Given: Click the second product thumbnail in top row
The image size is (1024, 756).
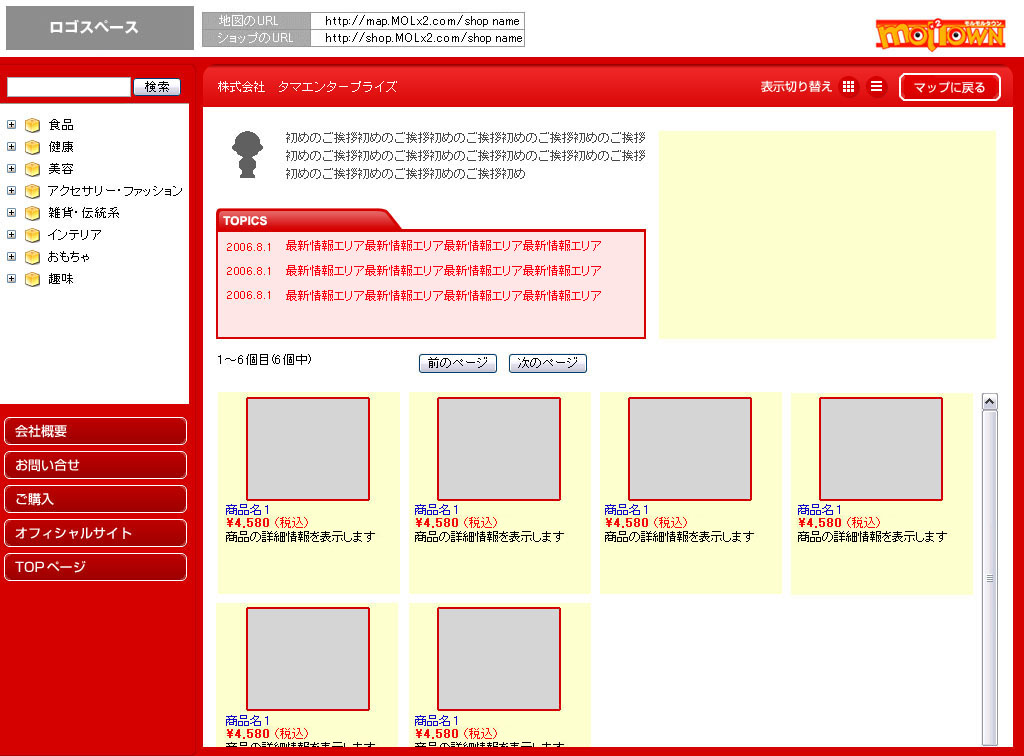Looking at the screenshot, I should (499, 449).
